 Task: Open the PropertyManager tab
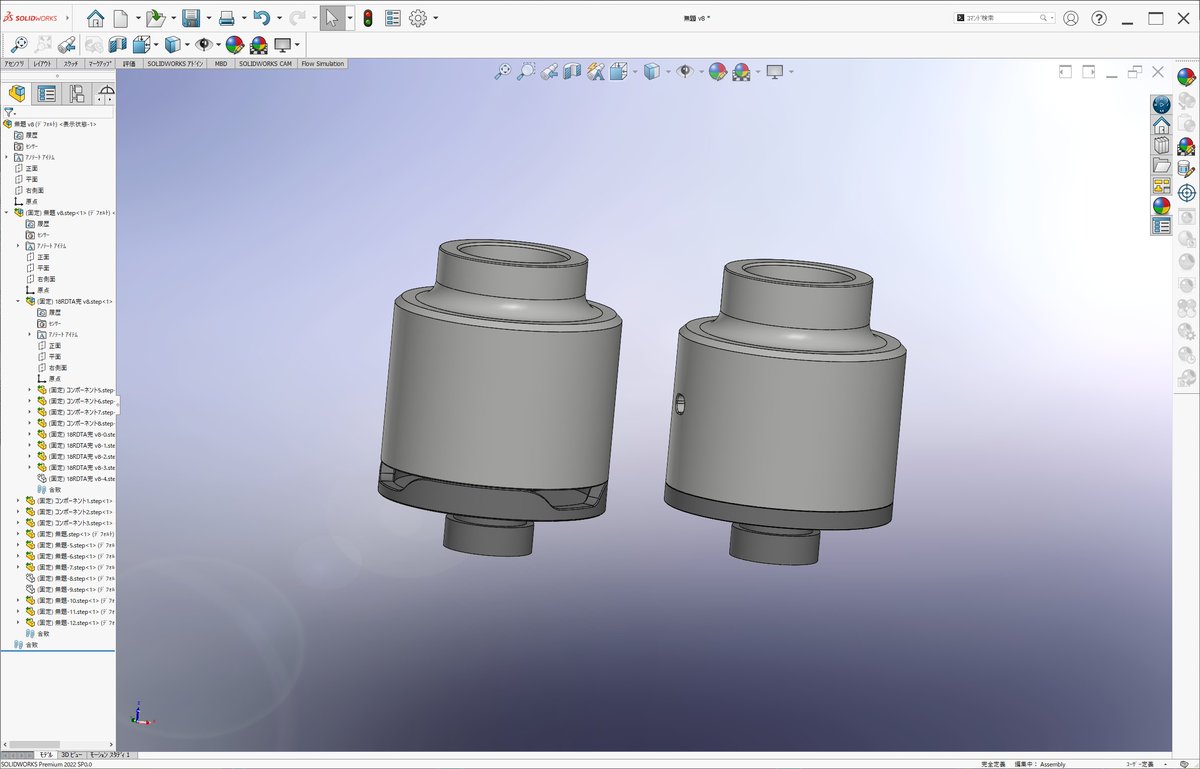pos(46,94)
